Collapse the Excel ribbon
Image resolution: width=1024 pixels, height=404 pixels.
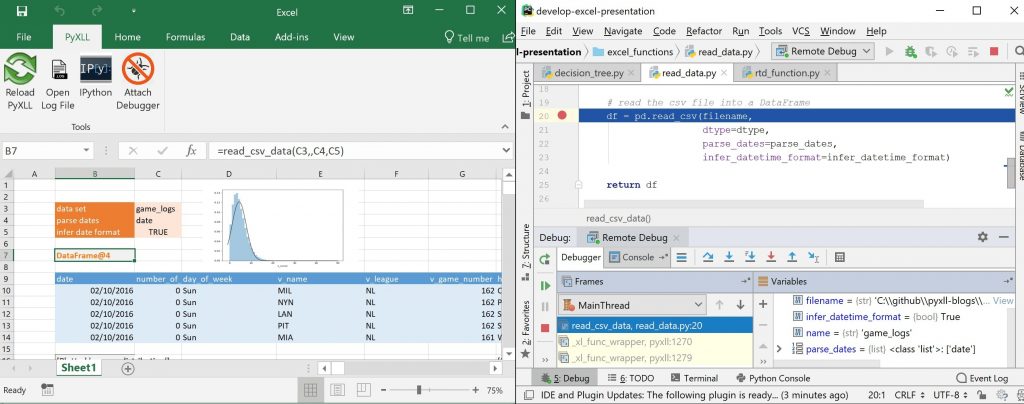click(504, 127)
